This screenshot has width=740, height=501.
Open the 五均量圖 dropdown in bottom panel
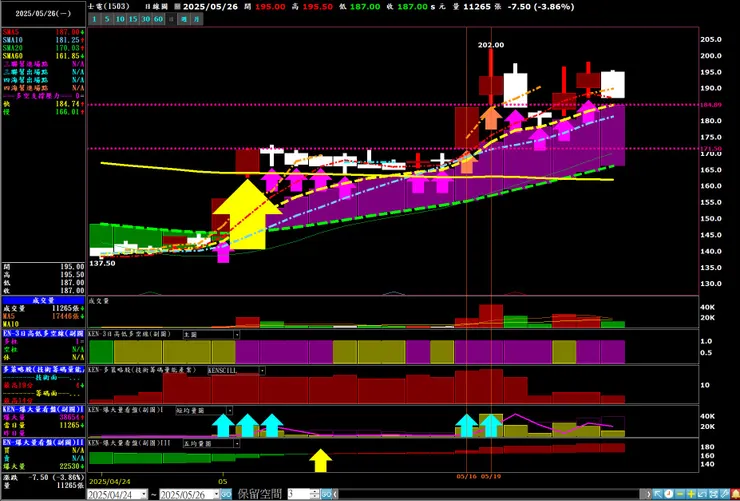pos(236,443)
